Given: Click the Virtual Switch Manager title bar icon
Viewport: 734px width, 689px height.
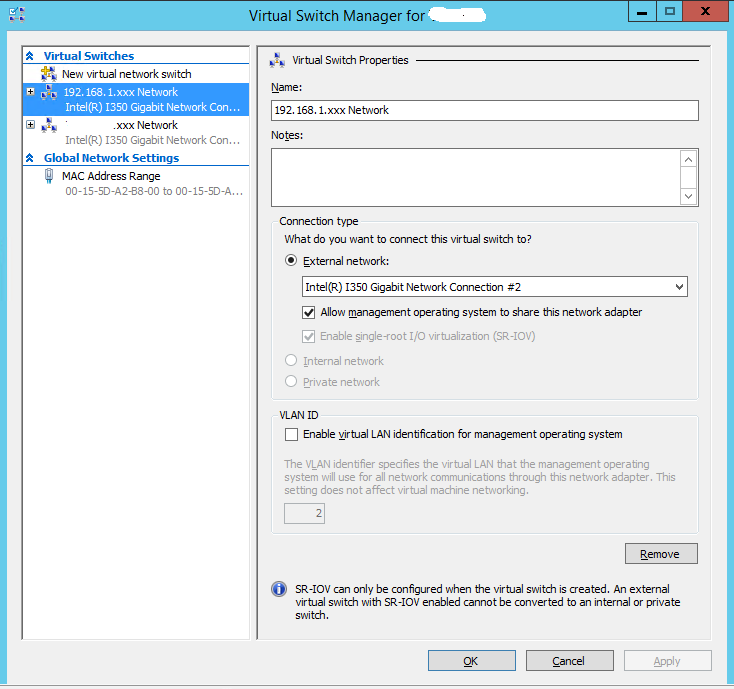Looking at the screenshot, I should 17,15.
